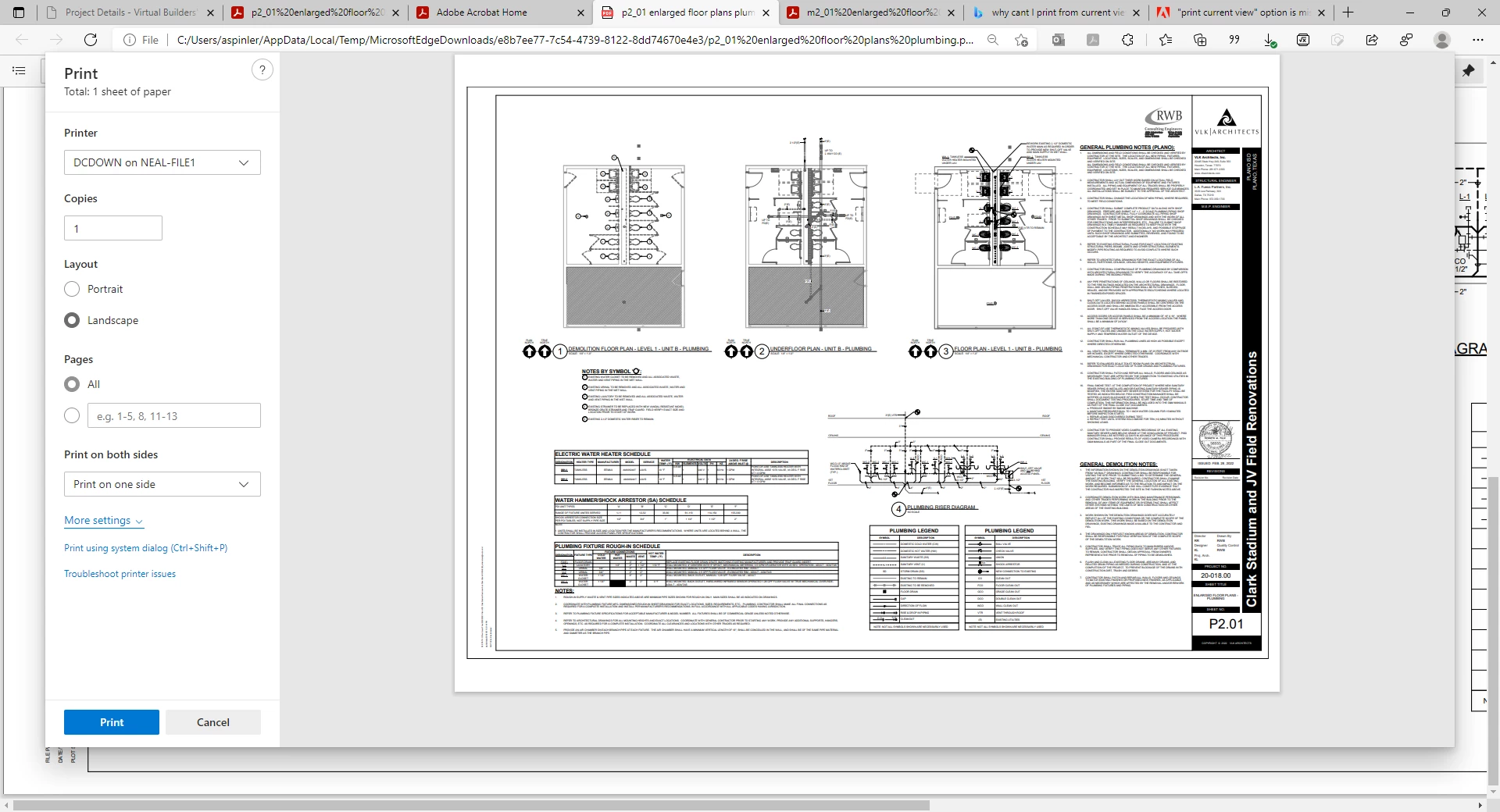Switch to "print current view" option tab
The image size is (1500, 812).
(1241, 12)
